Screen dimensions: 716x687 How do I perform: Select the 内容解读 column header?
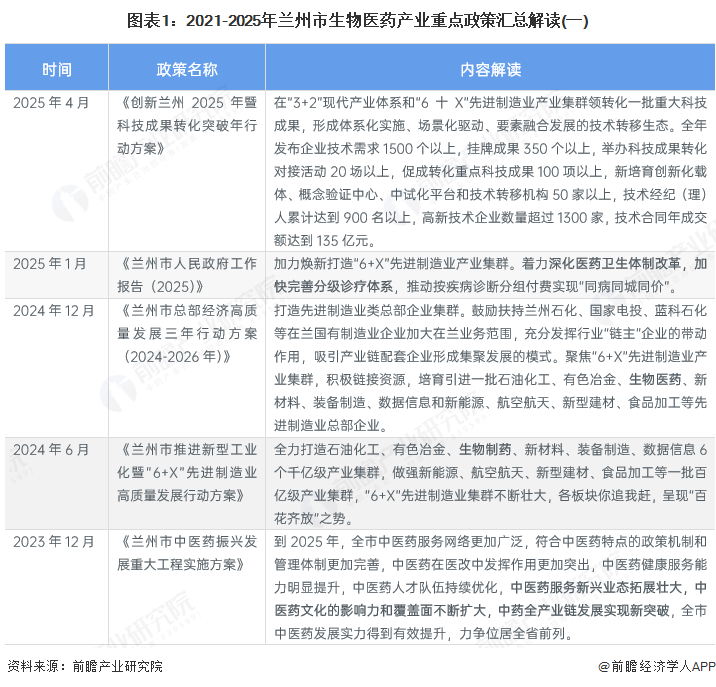point(490,69)
